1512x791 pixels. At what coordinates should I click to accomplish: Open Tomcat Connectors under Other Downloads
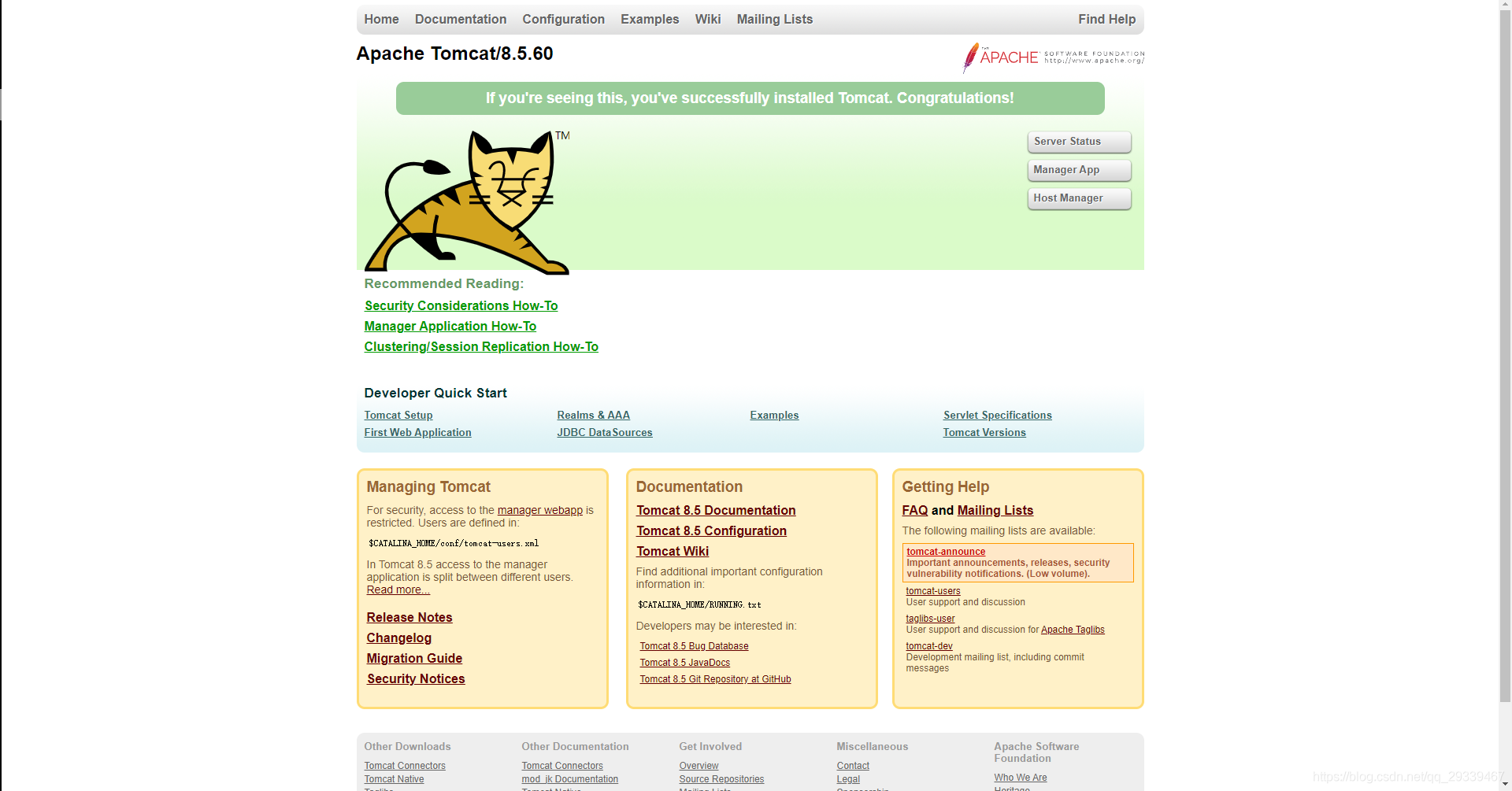click(405, 766)
